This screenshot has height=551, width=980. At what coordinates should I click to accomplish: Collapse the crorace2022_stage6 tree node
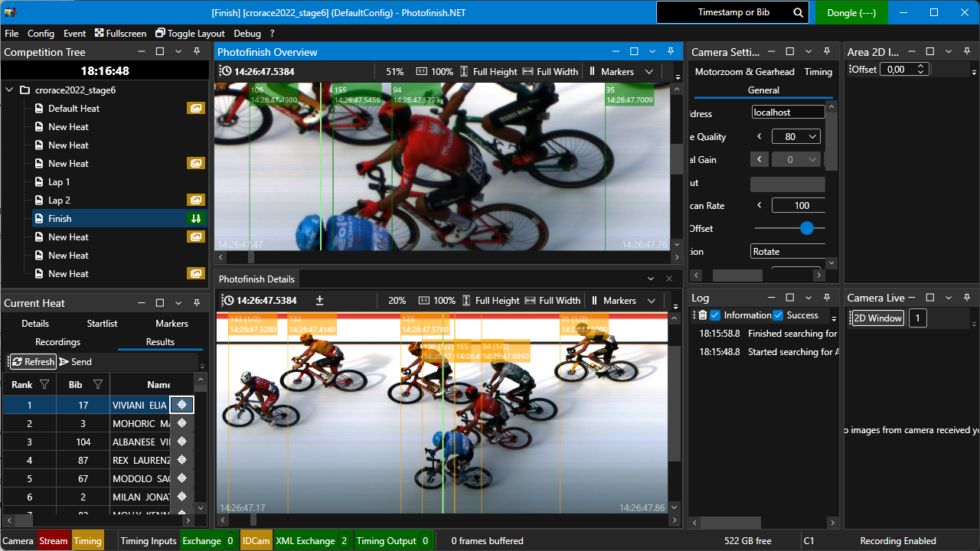10,90
